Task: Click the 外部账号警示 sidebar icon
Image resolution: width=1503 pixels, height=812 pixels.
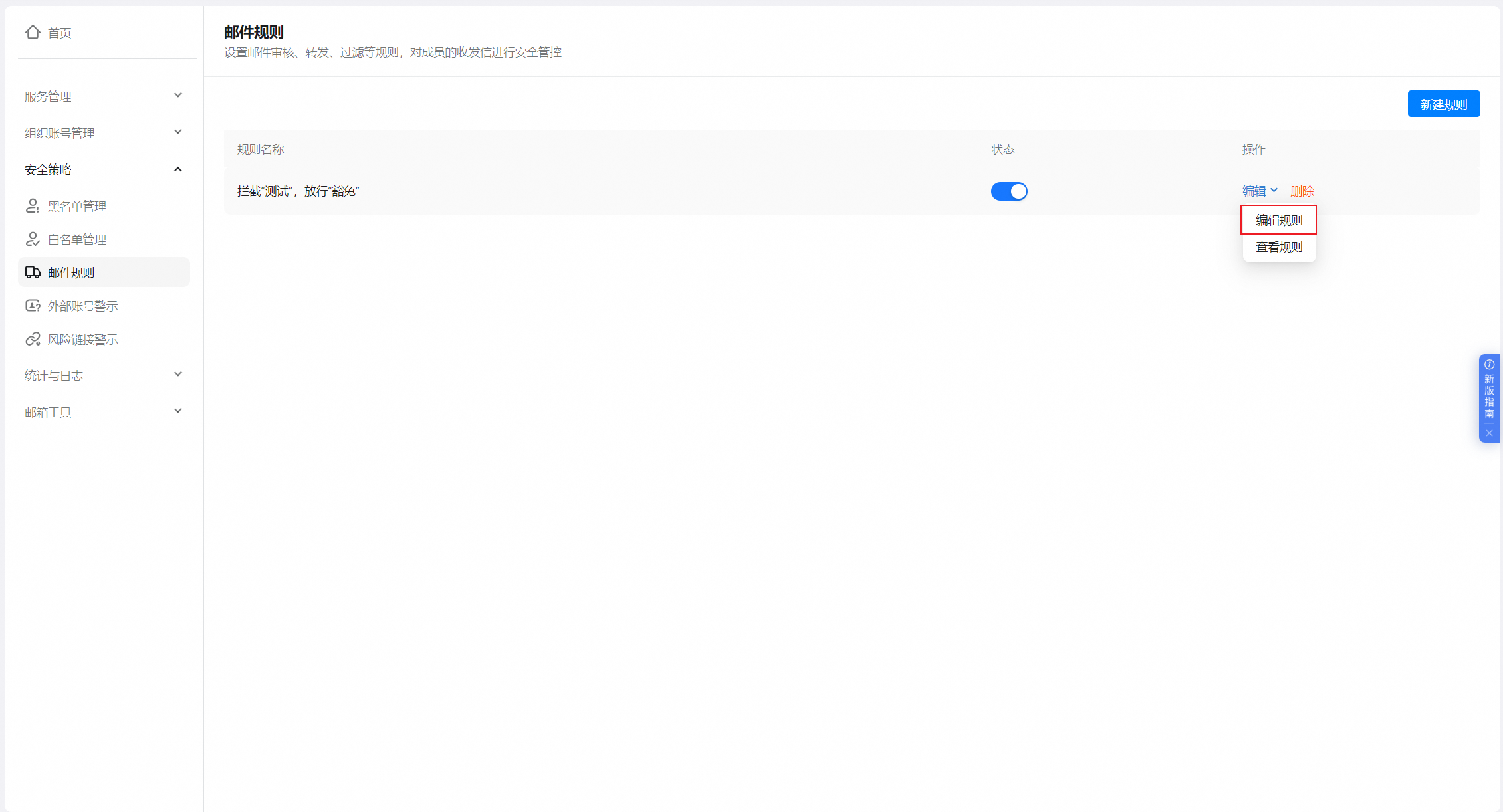Action: point(29,306)
